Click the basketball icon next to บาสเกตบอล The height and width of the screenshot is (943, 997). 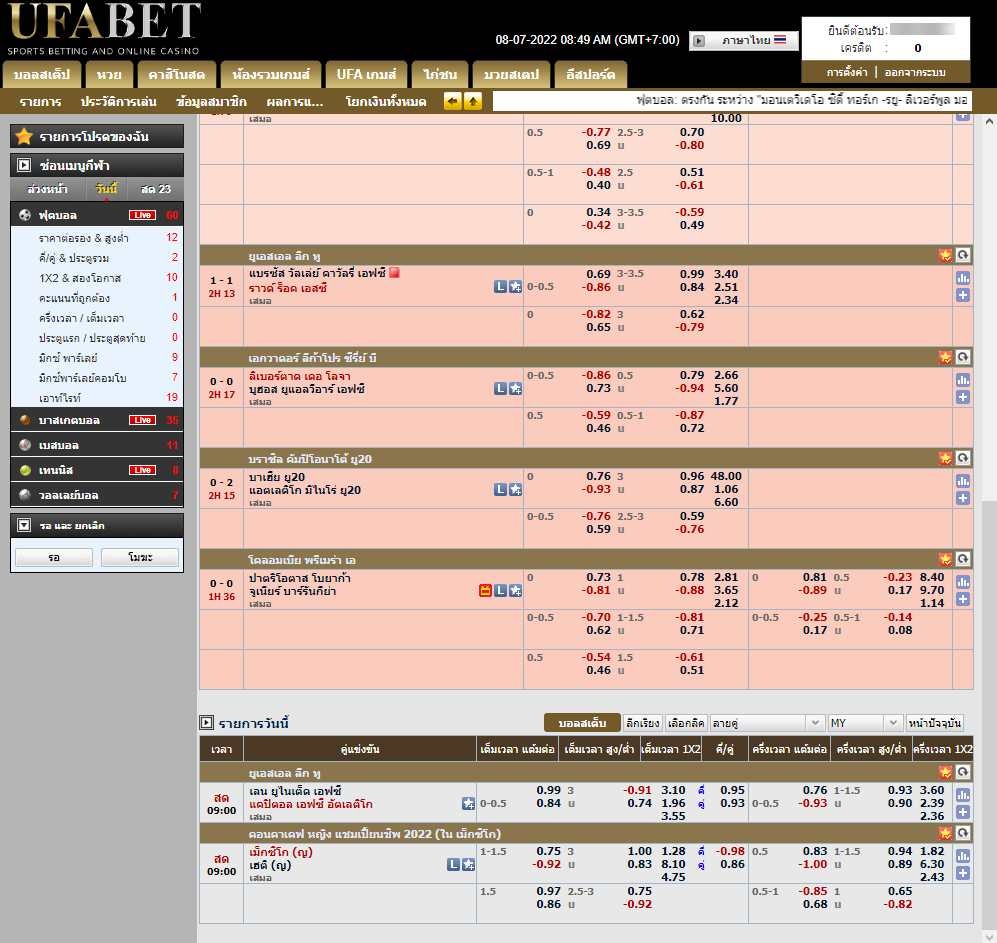click(25, 420)
